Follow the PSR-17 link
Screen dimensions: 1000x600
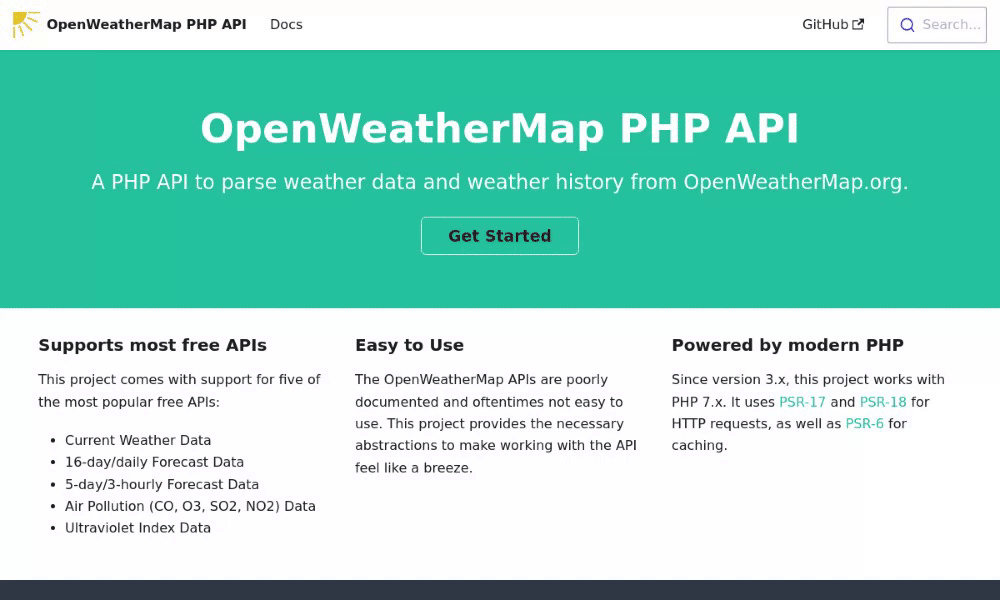[x=802, y=402]
